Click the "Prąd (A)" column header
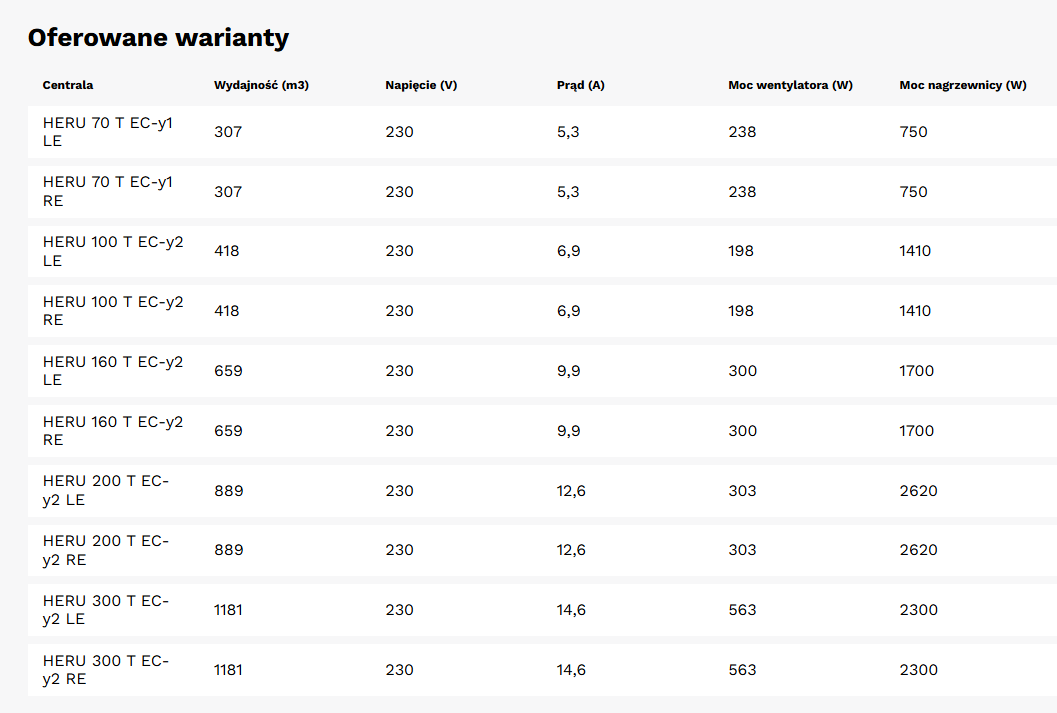 (x=580, y=85)
